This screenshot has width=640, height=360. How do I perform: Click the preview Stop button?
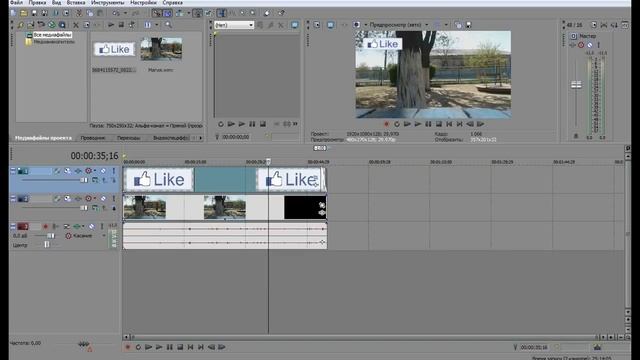coord(439,124)
